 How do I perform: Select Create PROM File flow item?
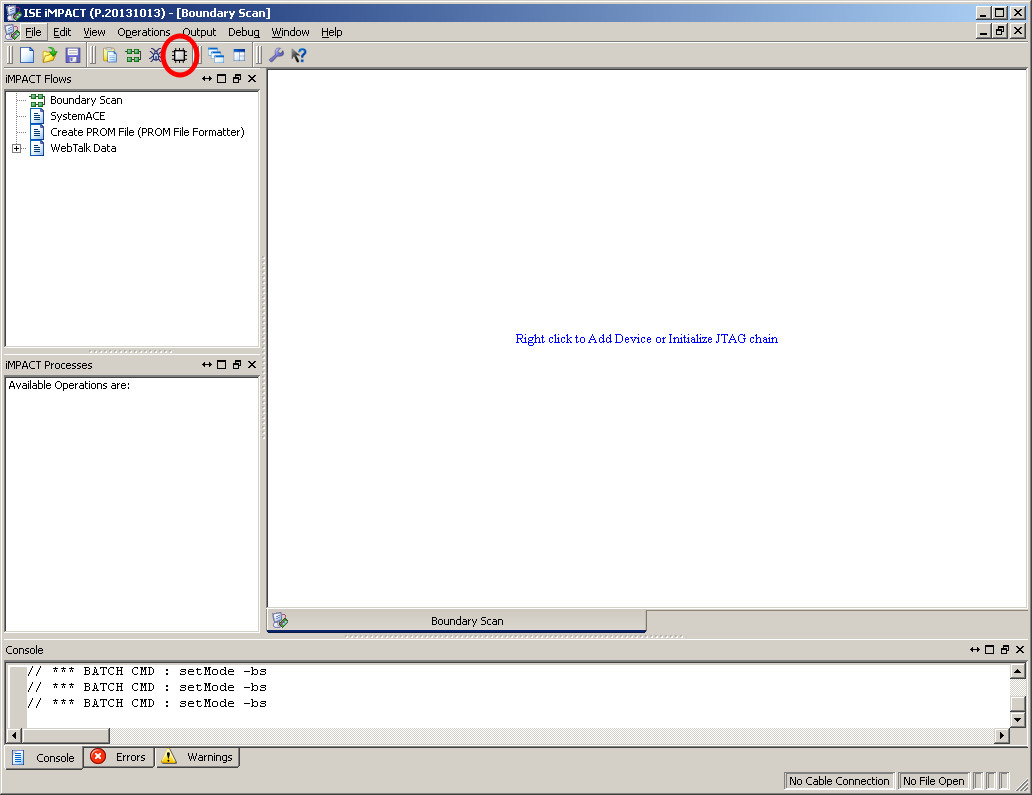pyautogui.click(x=147, y=132)
